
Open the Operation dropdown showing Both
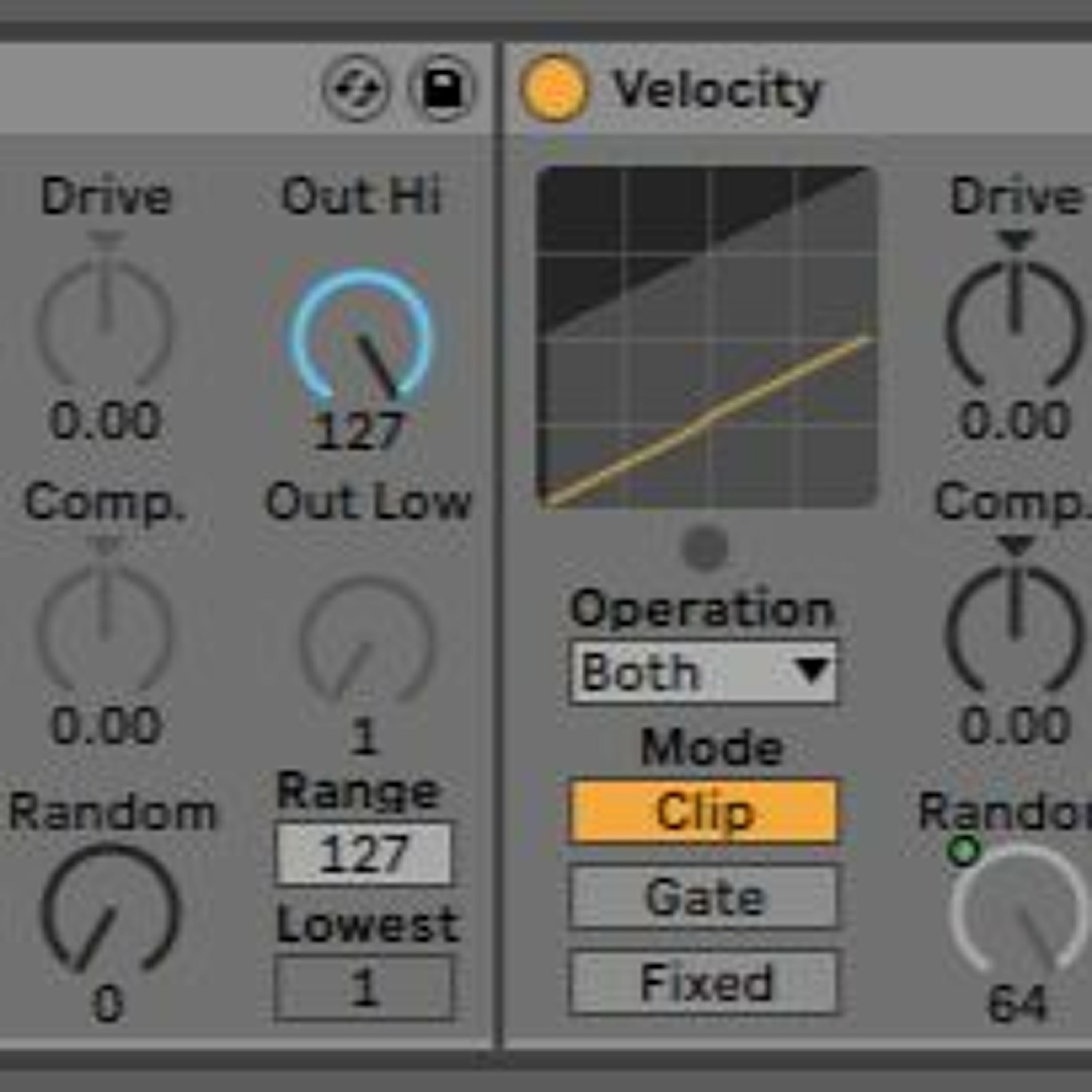(x=704, y=672)
